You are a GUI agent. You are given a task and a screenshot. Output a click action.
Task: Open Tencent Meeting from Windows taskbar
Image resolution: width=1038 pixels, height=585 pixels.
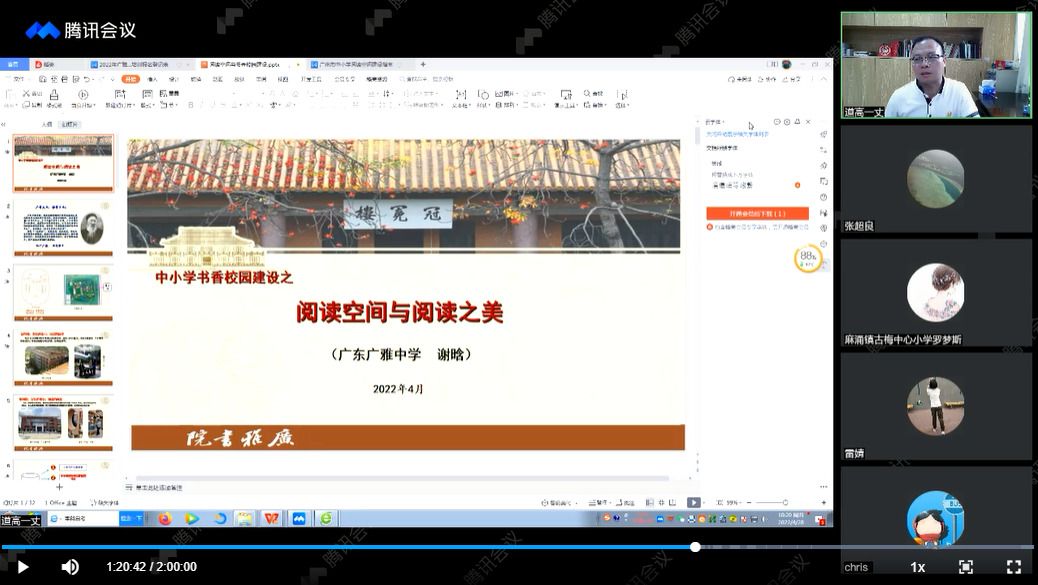click(x=299, y=519)
